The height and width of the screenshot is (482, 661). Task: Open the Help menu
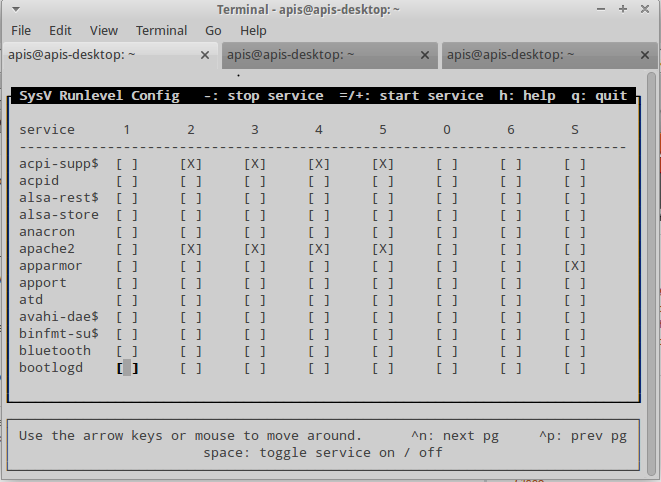pos(253,31)
